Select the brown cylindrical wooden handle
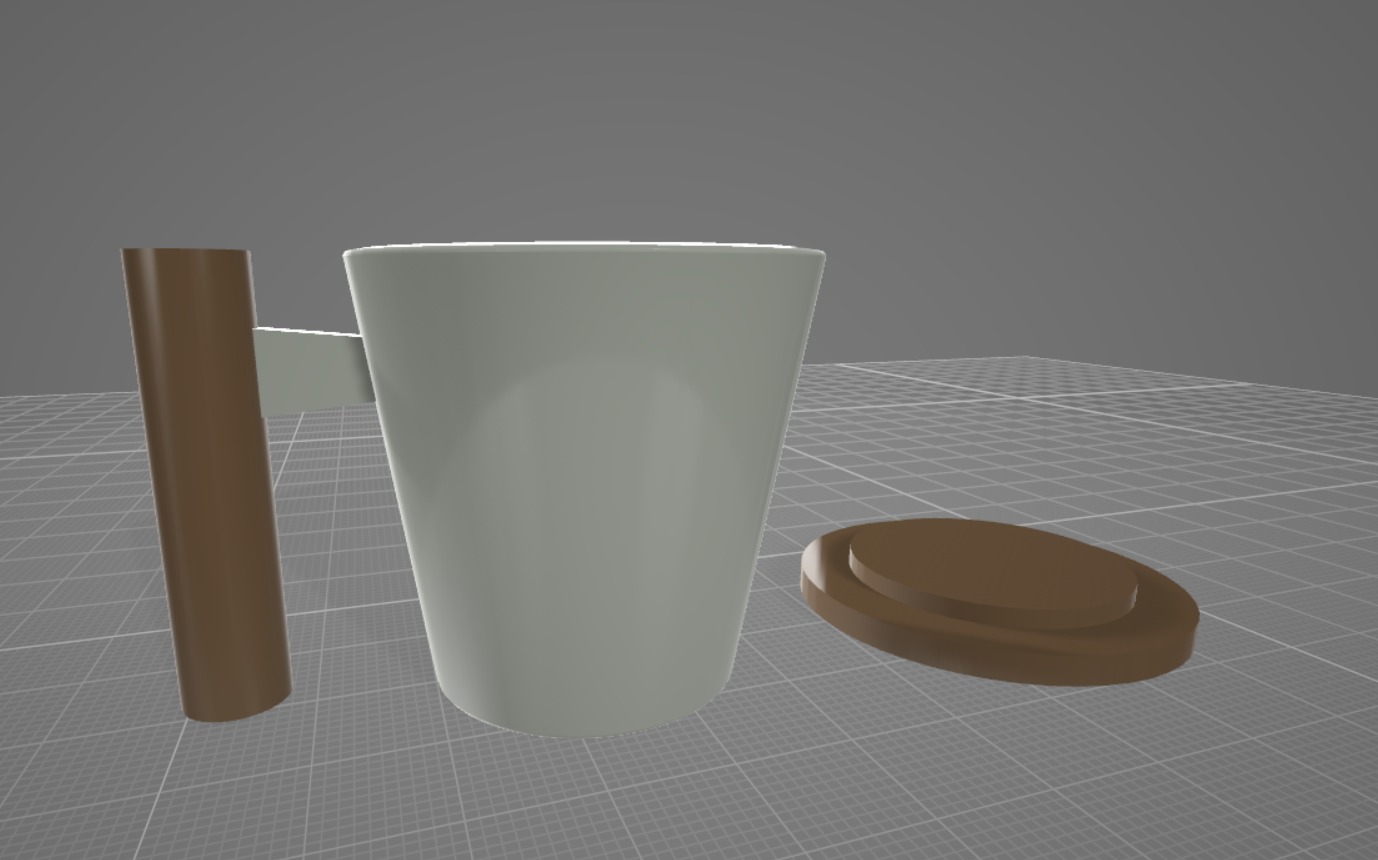The width and height of the screenshot is (1378, 860). (x=207, y=484)
